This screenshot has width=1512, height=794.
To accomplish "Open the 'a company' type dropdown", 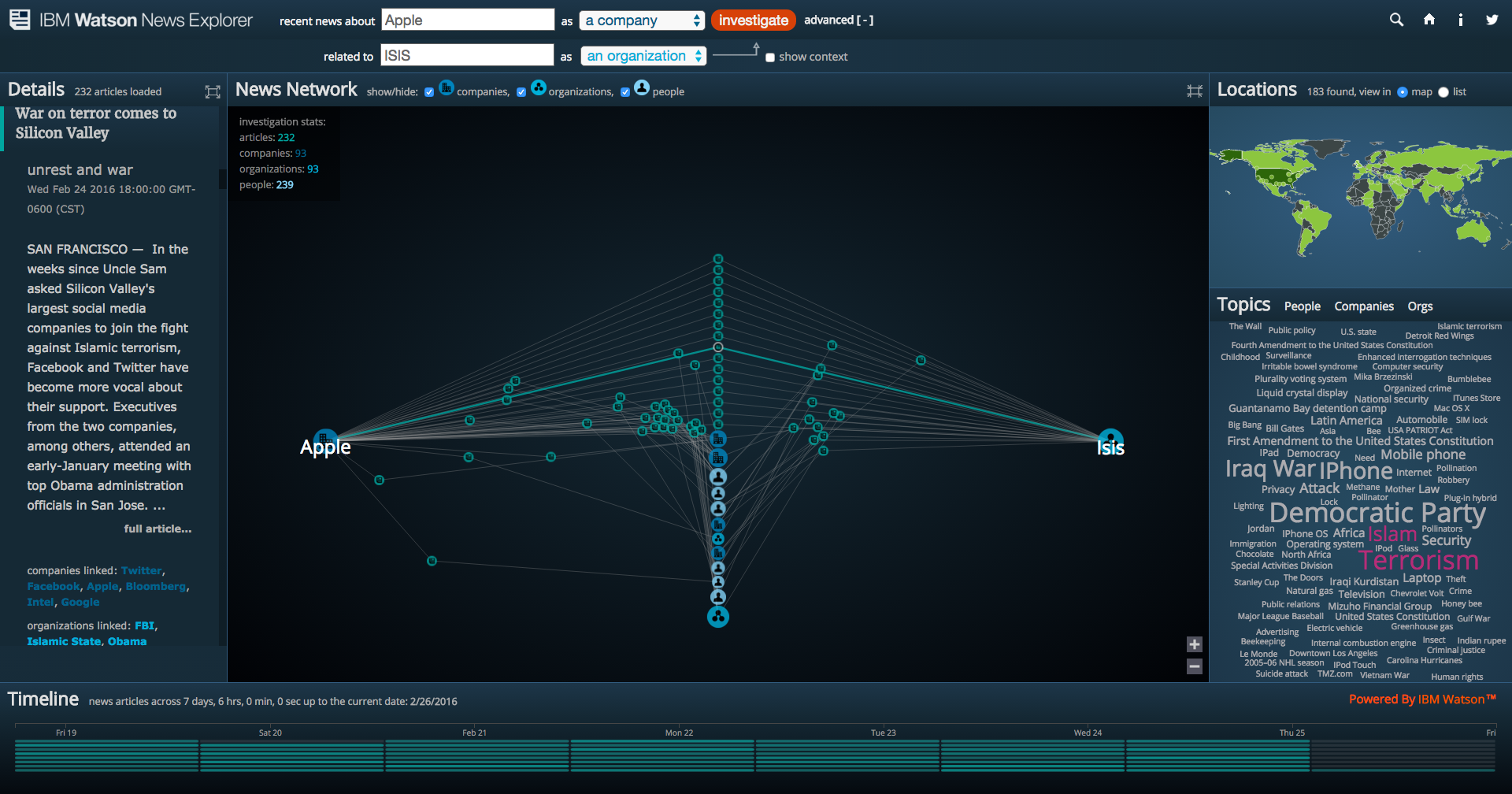I will 642,20.
